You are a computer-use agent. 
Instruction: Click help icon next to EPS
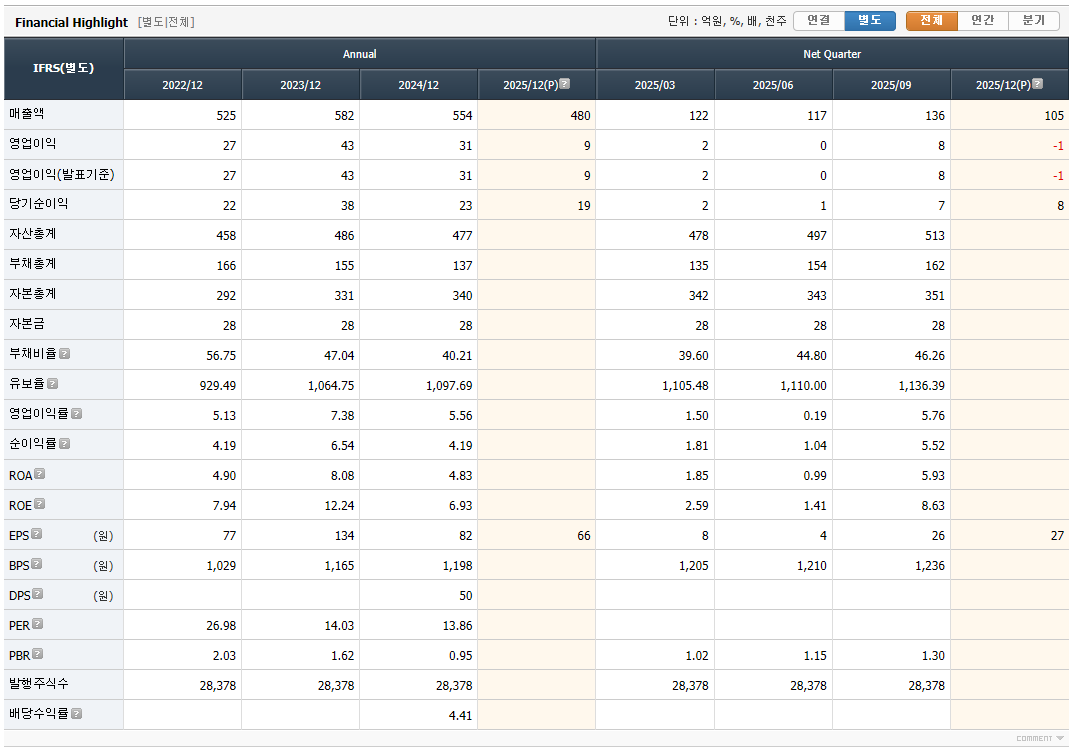(36, 533)
